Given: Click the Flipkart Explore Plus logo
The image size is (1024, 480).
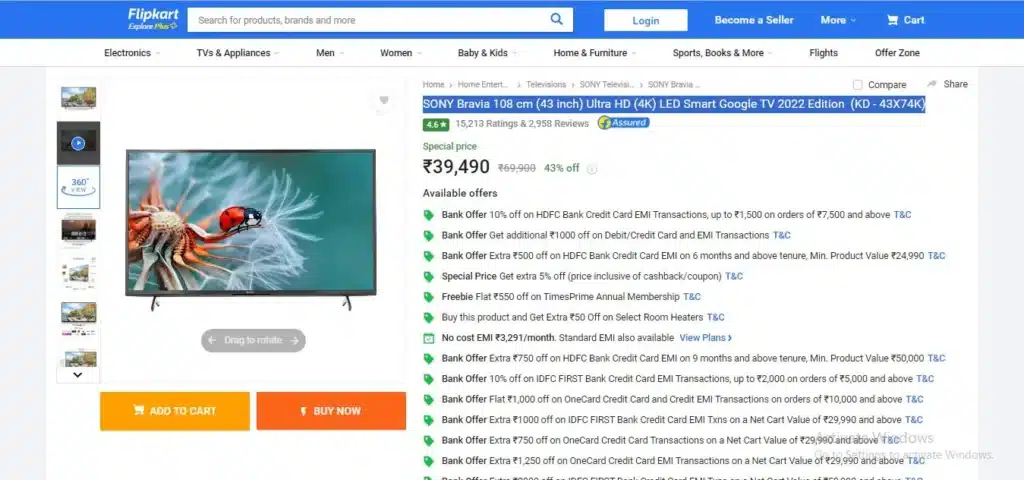Looking at the screenshot, I should (153, 19).
